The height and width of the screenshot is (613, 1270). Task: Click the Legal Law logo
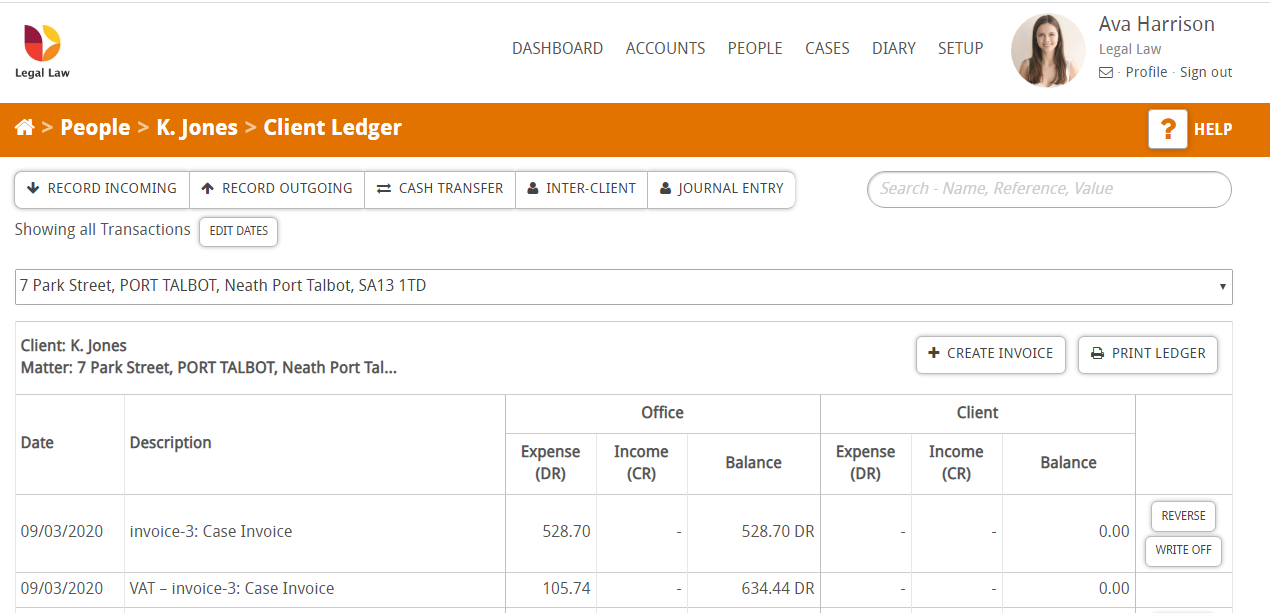[x=42, y=48]
